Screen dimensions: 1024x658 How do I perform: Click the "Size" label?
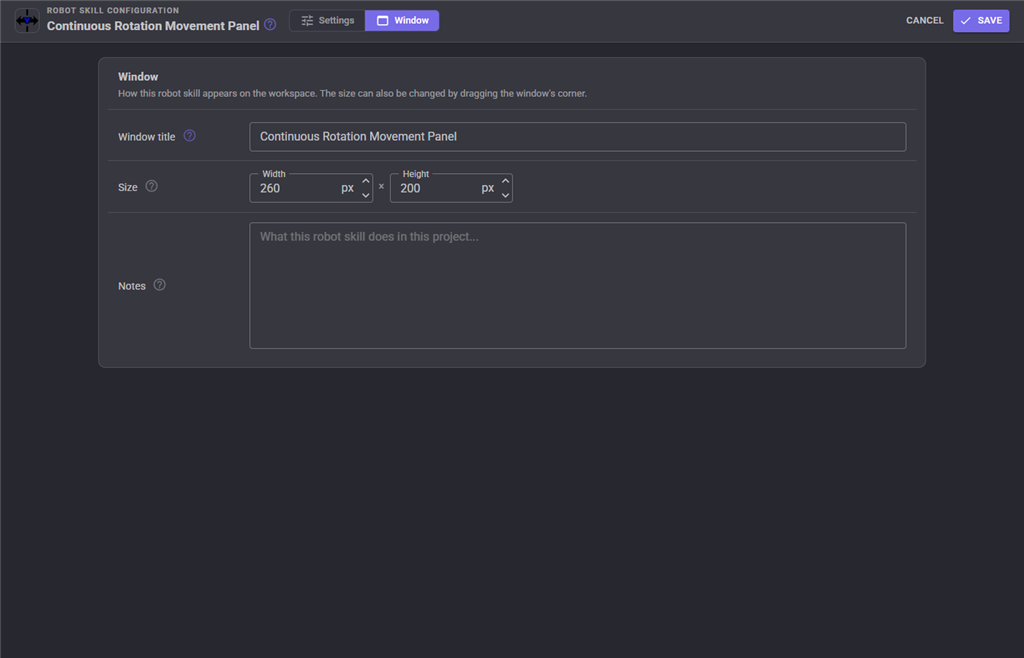tap(127, 187)
